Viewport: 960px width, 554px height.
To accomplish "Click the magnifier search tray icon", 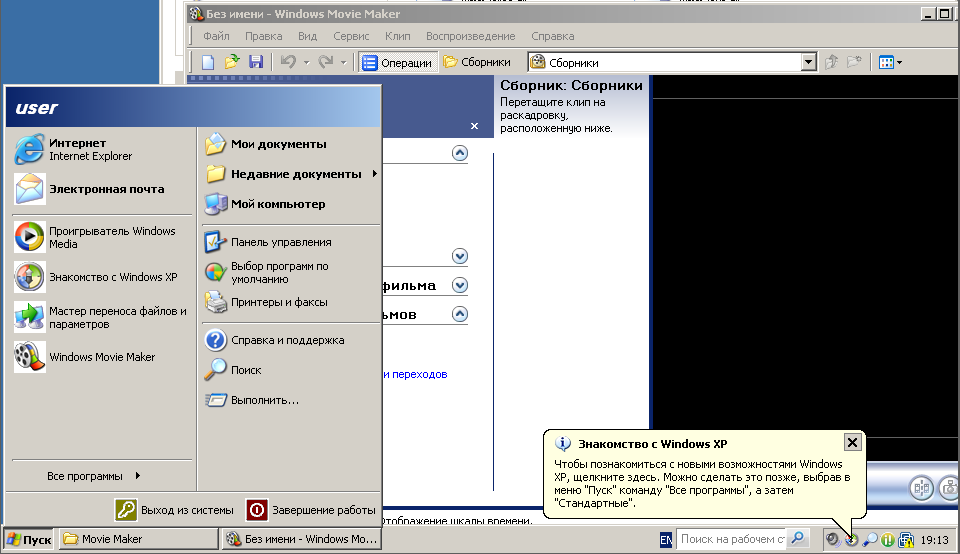I will click(870, 540).
